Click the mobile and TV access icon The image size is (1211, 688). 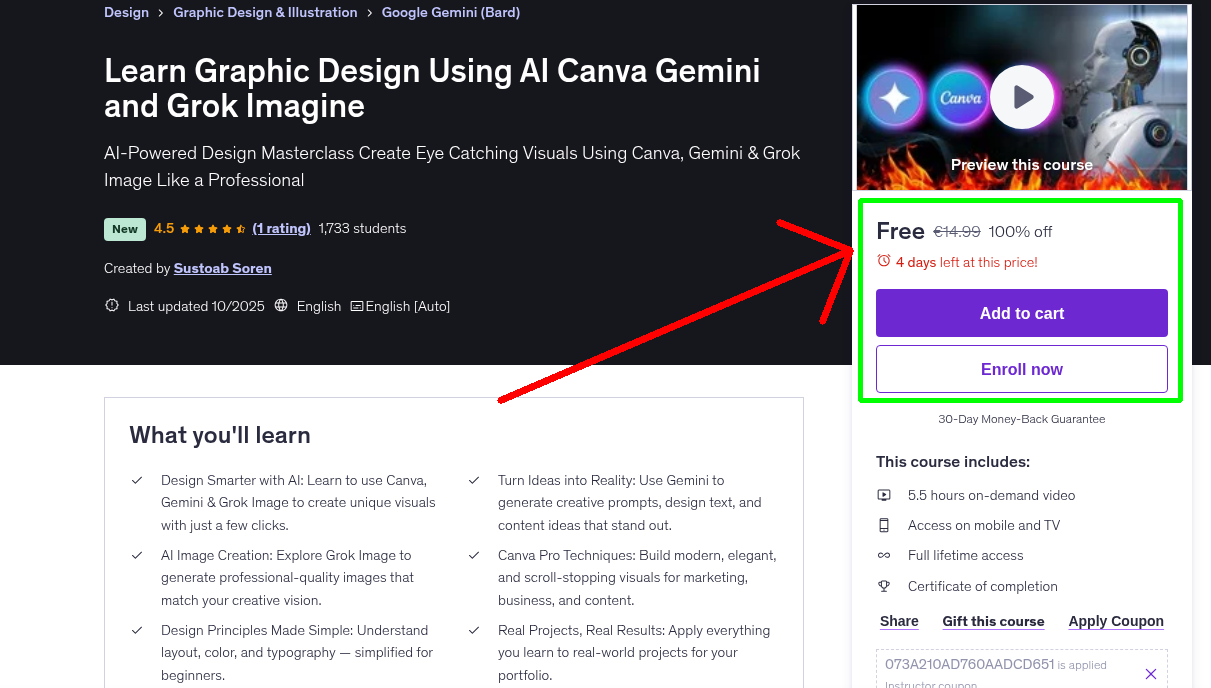[x=884, y=525]
